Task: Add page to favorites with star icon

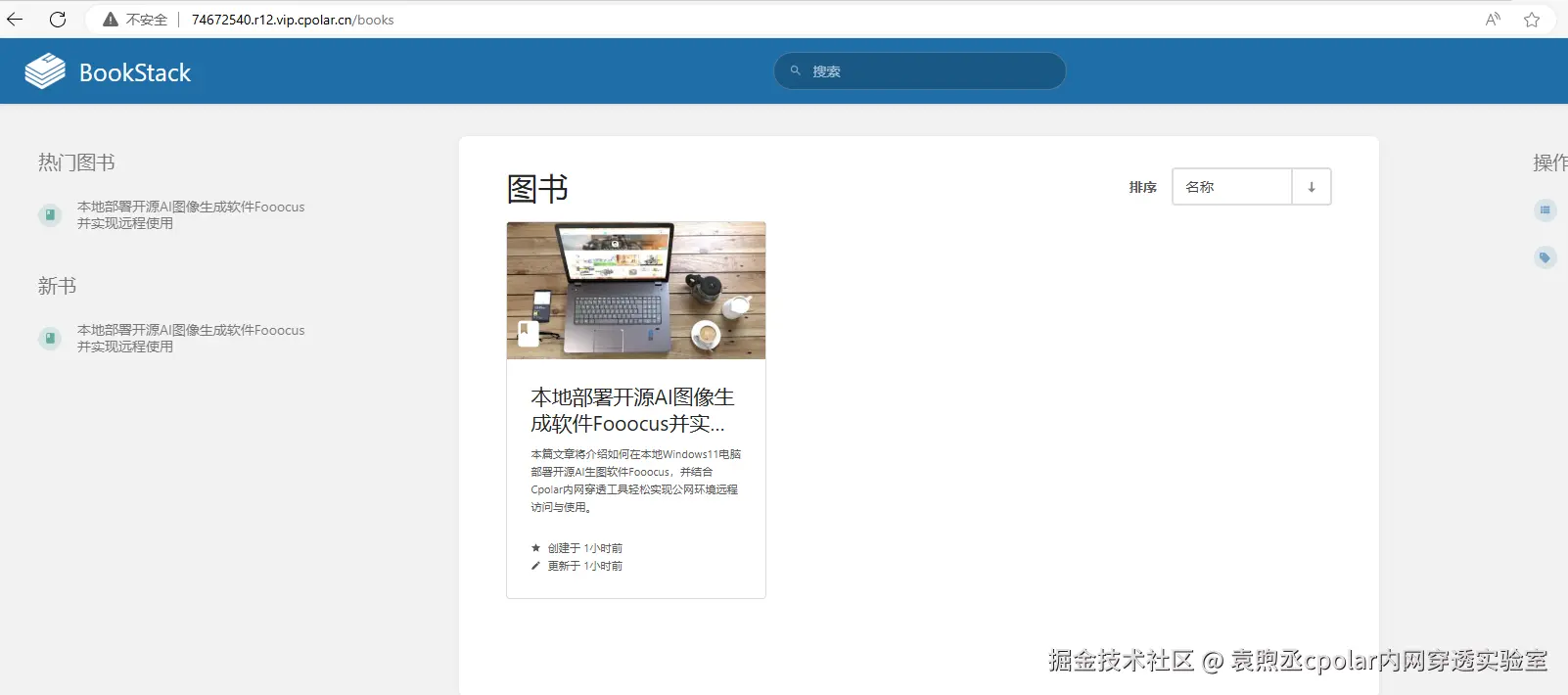Action: pos(1532,20)
